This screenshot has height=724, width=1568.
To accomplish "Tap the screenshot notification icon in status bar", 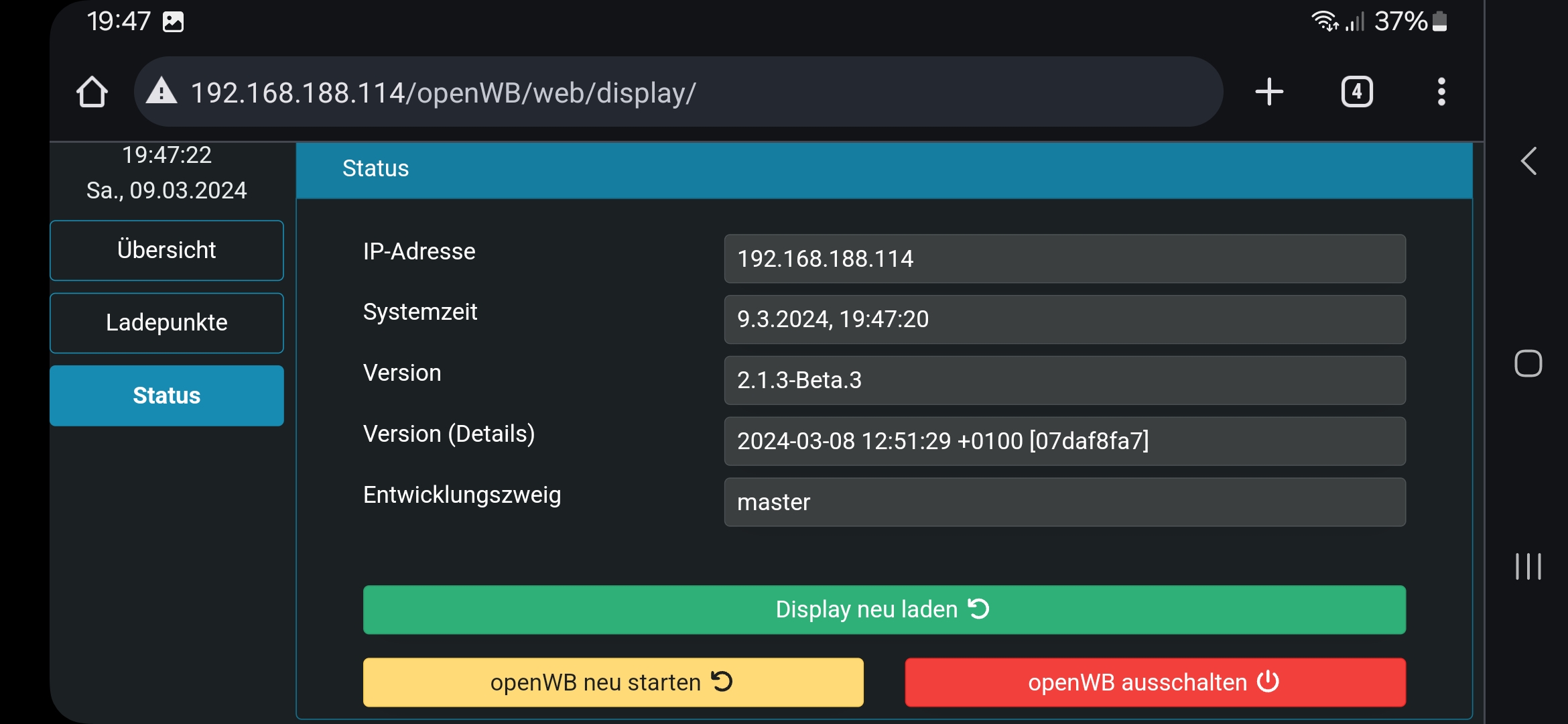I will point(173,21).
